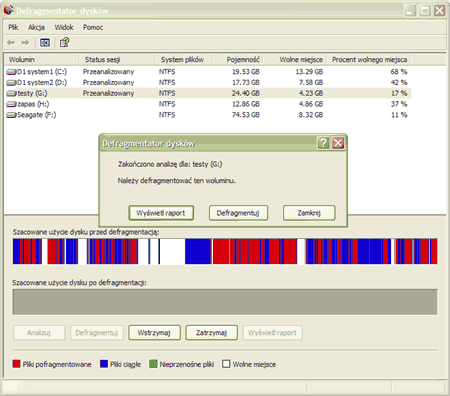450x396 pixels.
Task: Click the Zatrzymaj button
Action: pyautogui.click(x=211, y=333)
